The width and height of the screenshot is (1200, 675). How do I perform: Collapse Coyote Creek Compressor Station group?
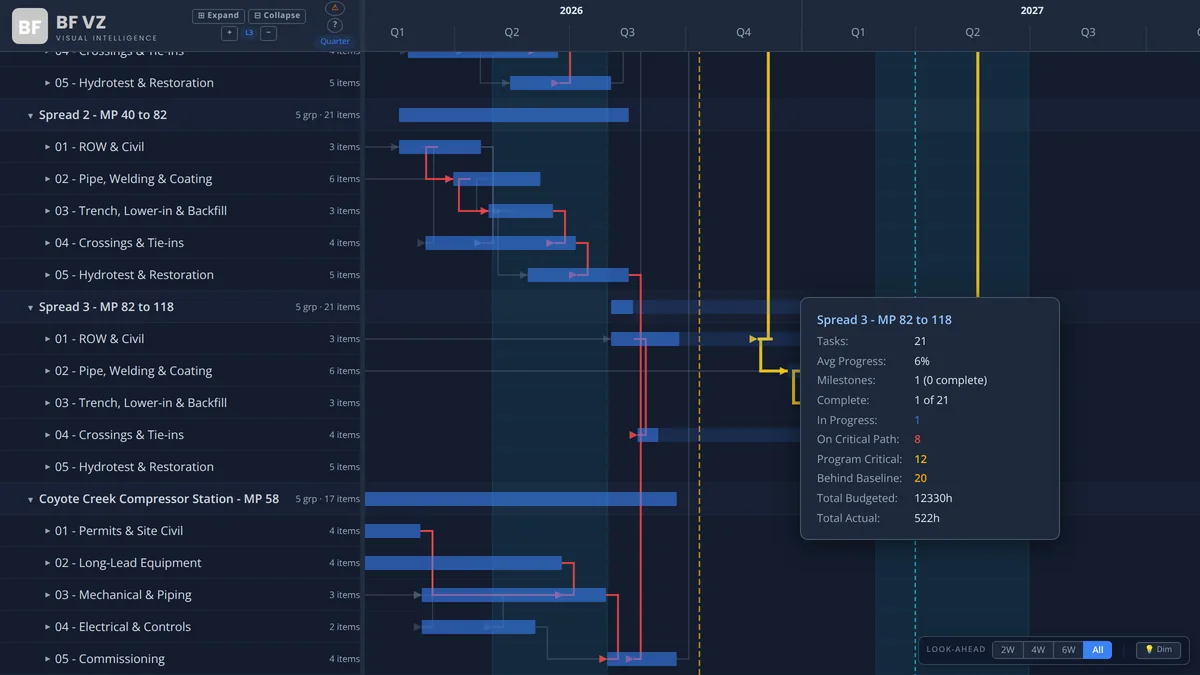(31, 499)
